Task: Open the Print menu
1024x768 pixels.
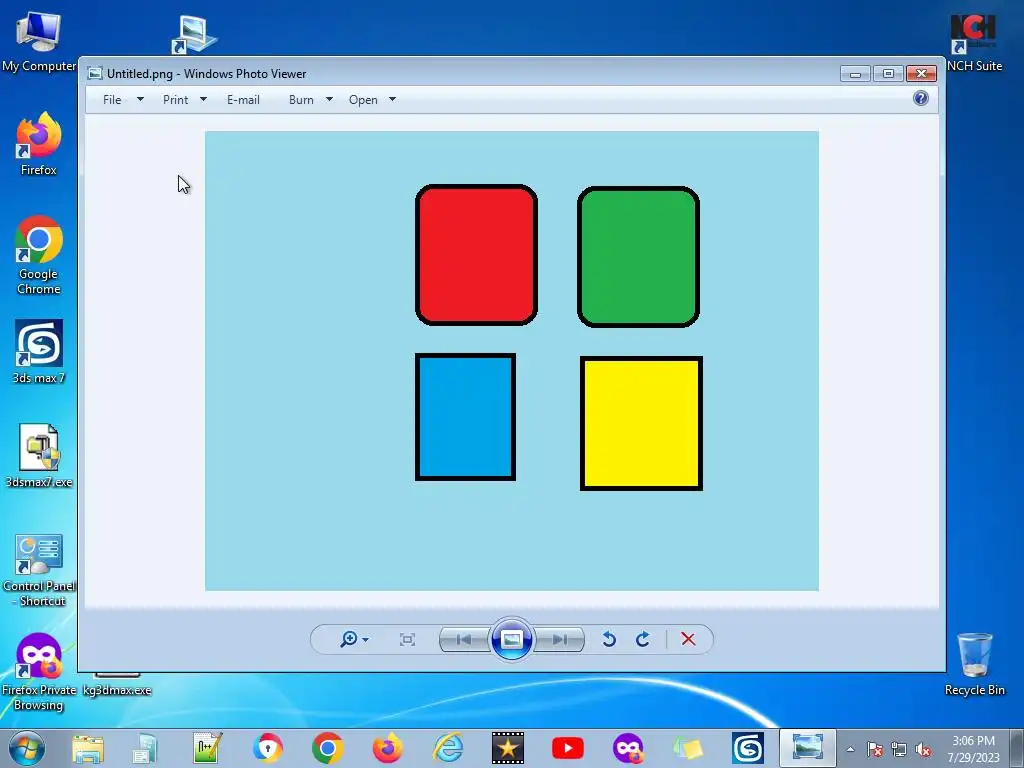Action: 175,99
